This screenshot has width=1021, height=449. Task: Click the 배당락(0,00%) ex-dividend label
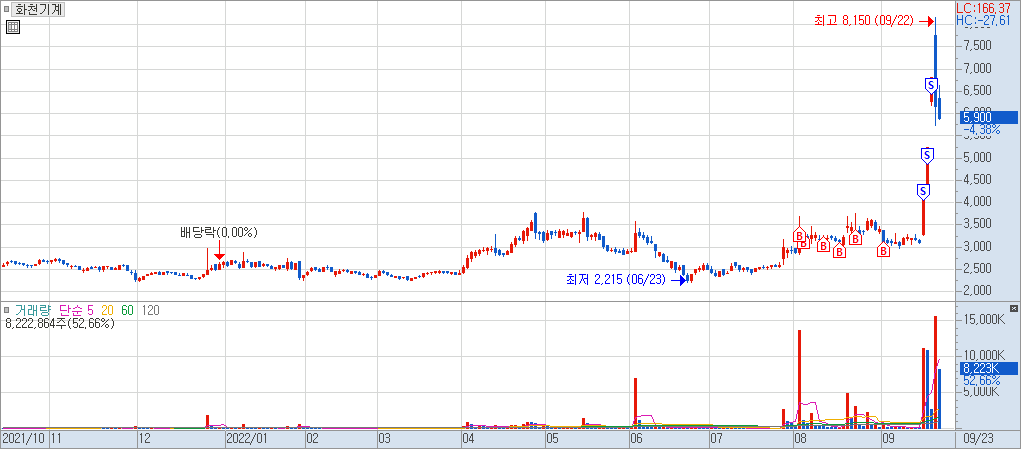point(219,232)
